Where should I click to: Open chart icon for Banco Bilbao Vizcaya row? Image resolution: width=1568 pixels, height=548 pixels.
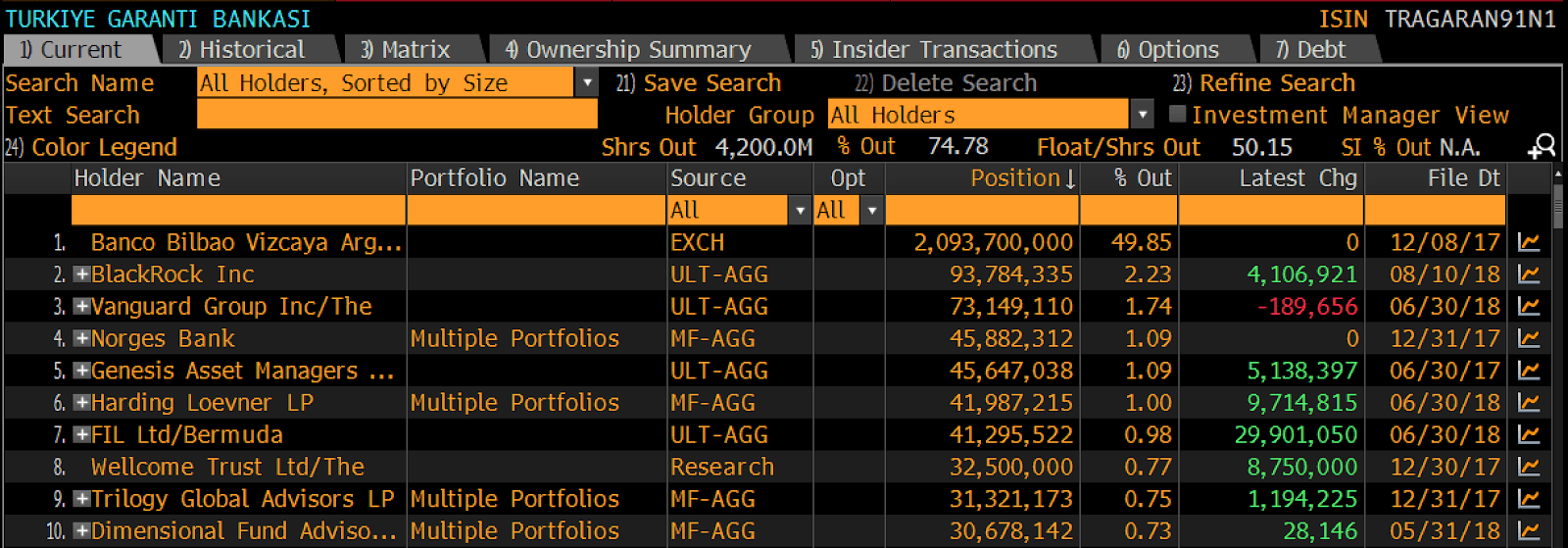[x=1529, y=242]
